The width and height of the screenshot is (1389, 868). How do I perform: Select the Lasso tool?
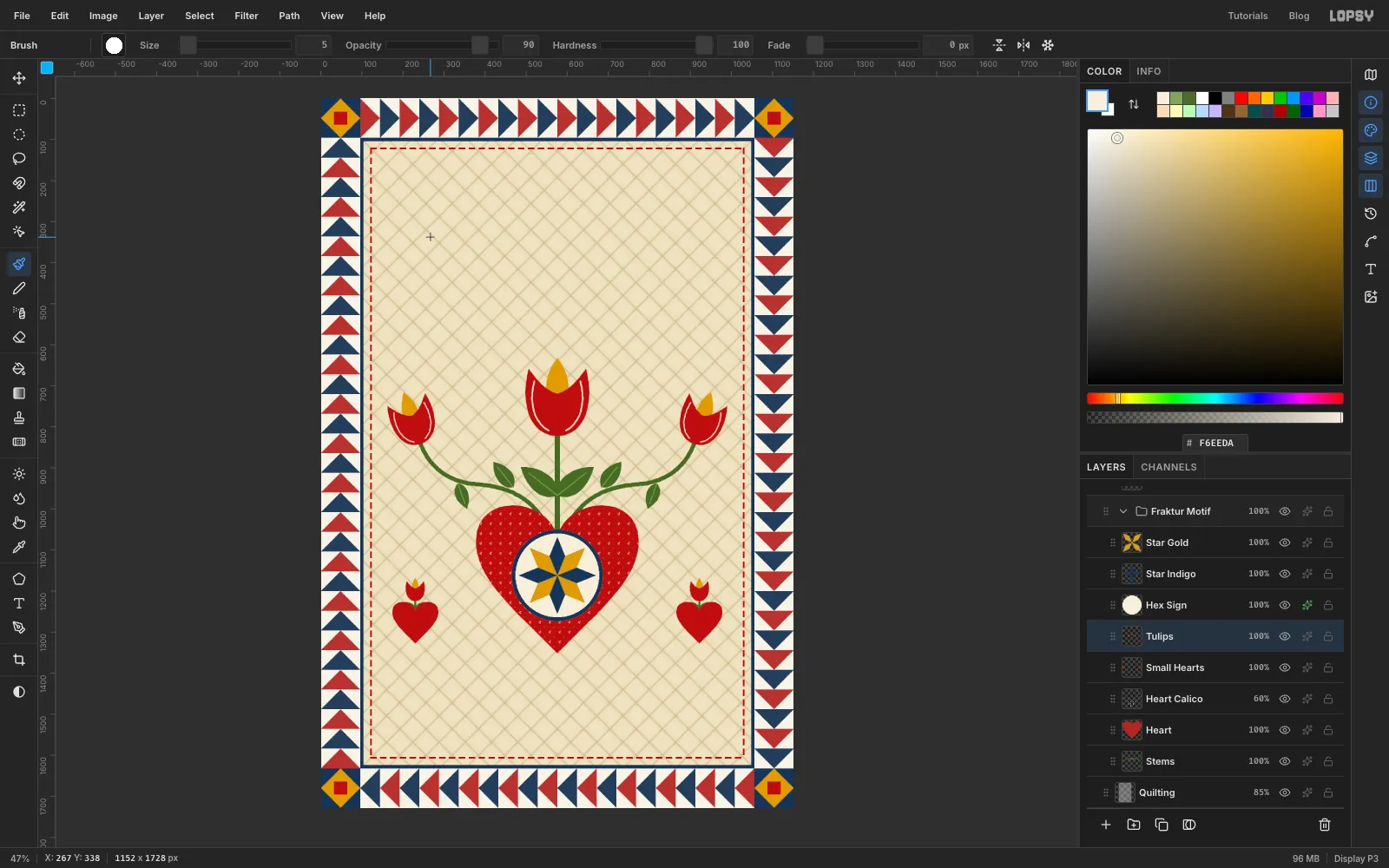click(19, 159)
